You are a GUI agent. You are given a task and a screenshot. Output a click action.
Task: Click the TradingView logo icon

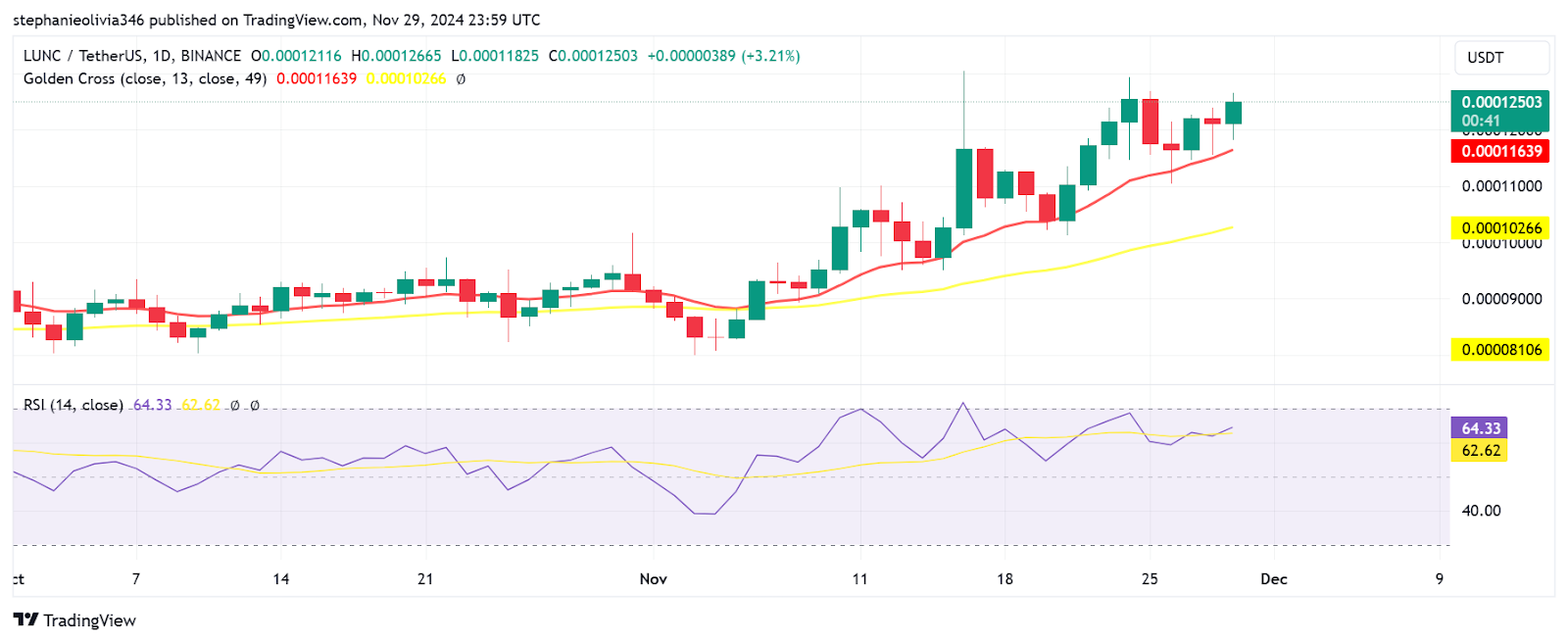[x=25, y=619]
